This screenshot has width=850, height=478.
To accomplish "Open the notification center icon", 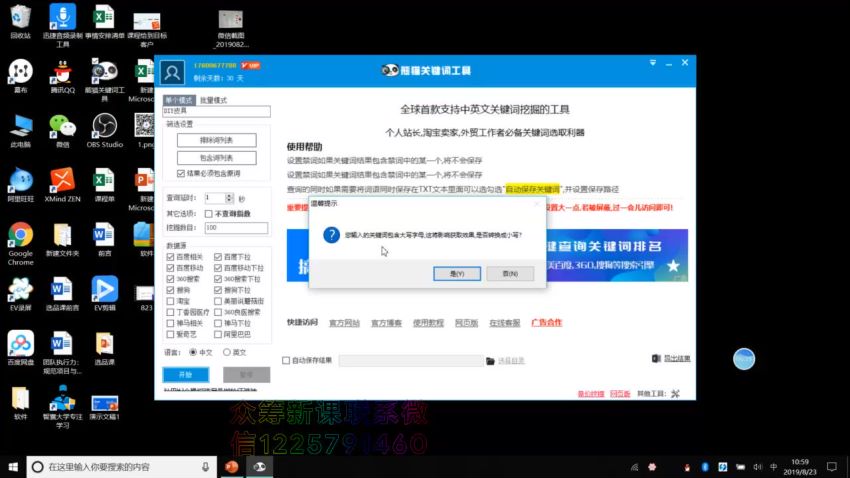I will pyautogui.click(x=832, y=467).
